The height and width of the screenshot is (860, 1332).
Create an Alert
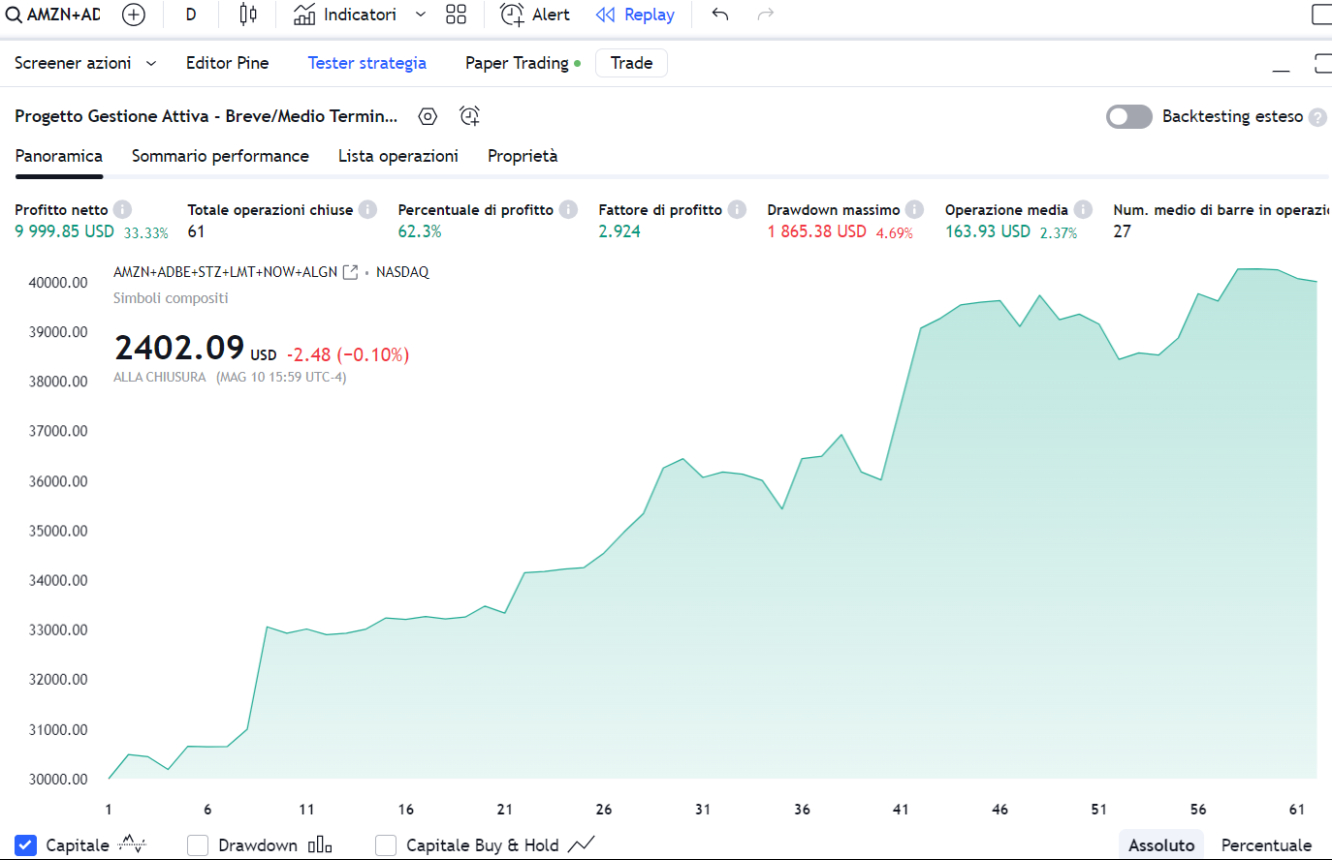(535, 15)
